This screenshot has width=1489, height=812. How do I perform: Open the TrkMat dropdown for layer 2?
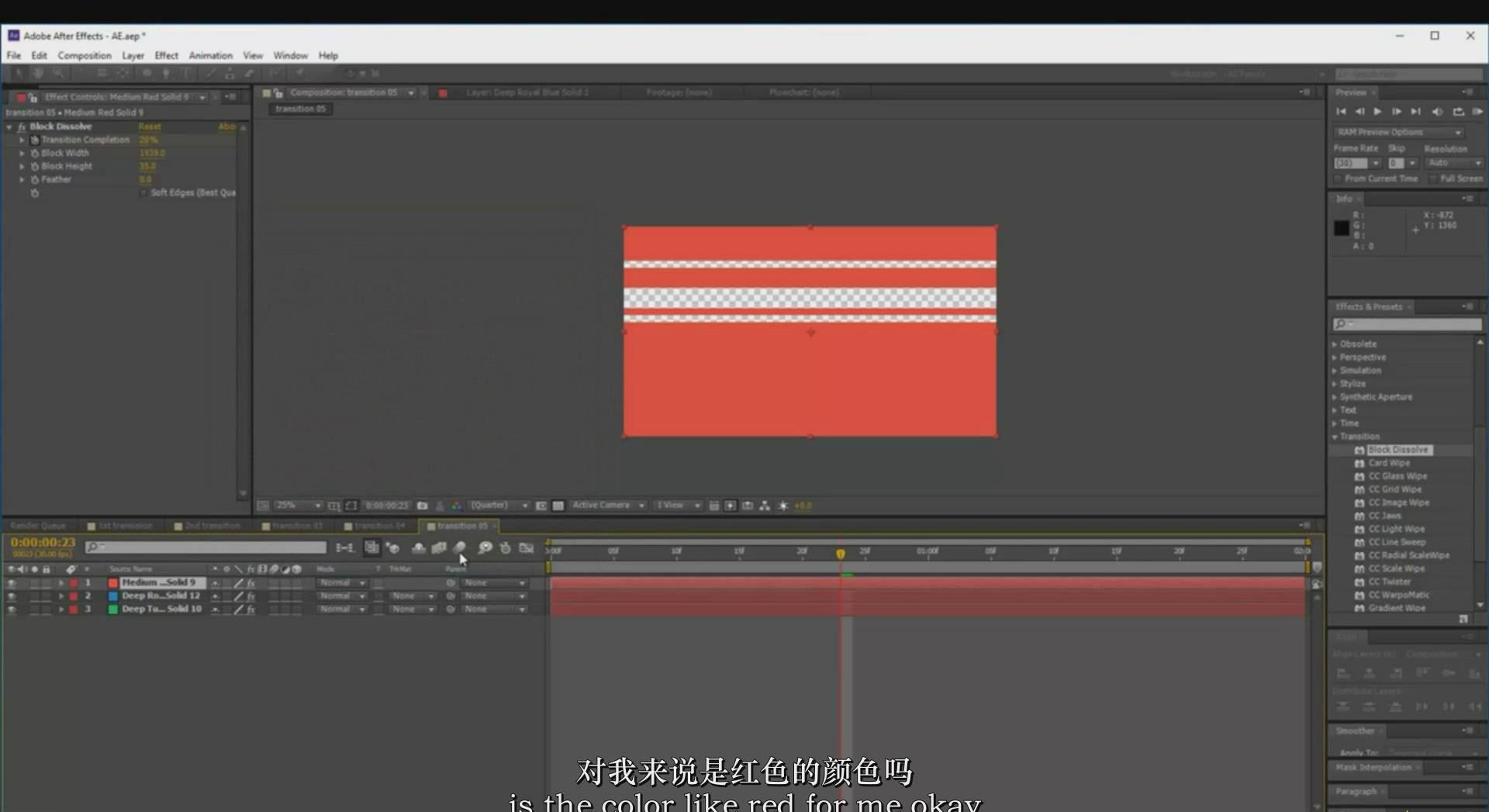411,596
